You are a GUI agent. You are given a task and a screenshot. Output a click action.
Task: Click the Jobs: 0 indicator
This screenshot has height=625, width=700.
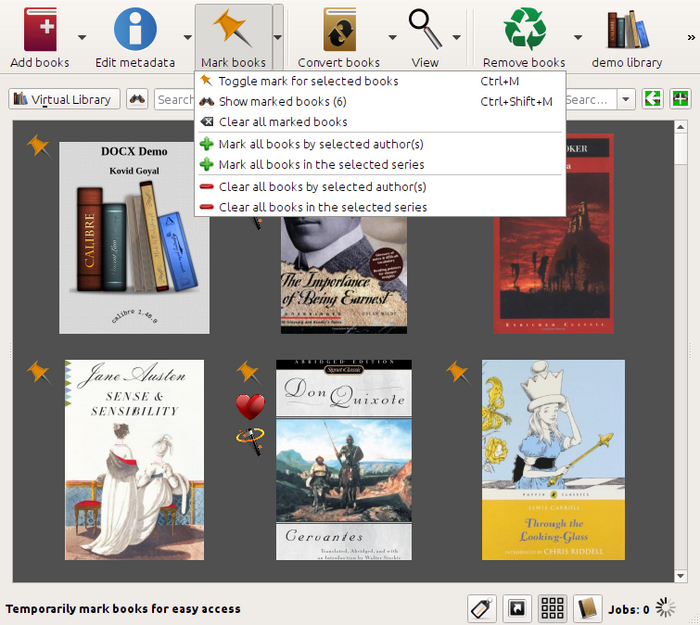click(629, 609)
